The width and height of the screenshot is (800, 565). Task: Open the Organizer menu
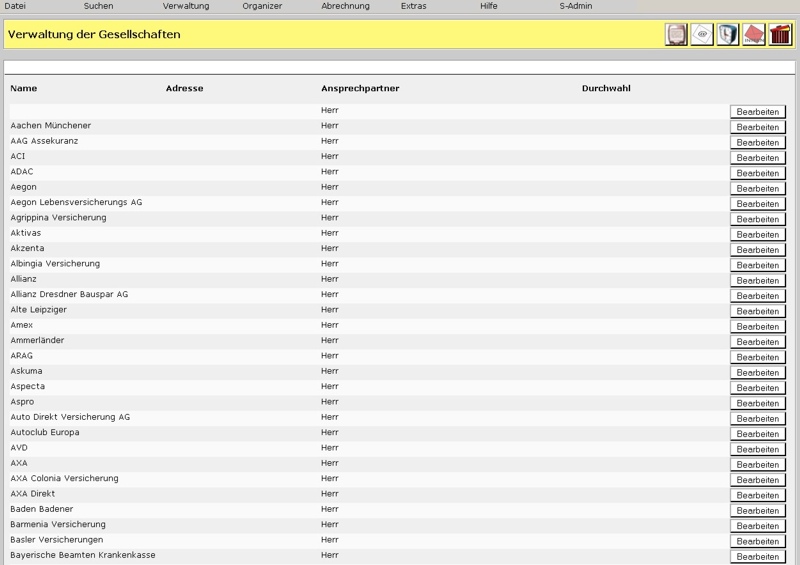262,6
